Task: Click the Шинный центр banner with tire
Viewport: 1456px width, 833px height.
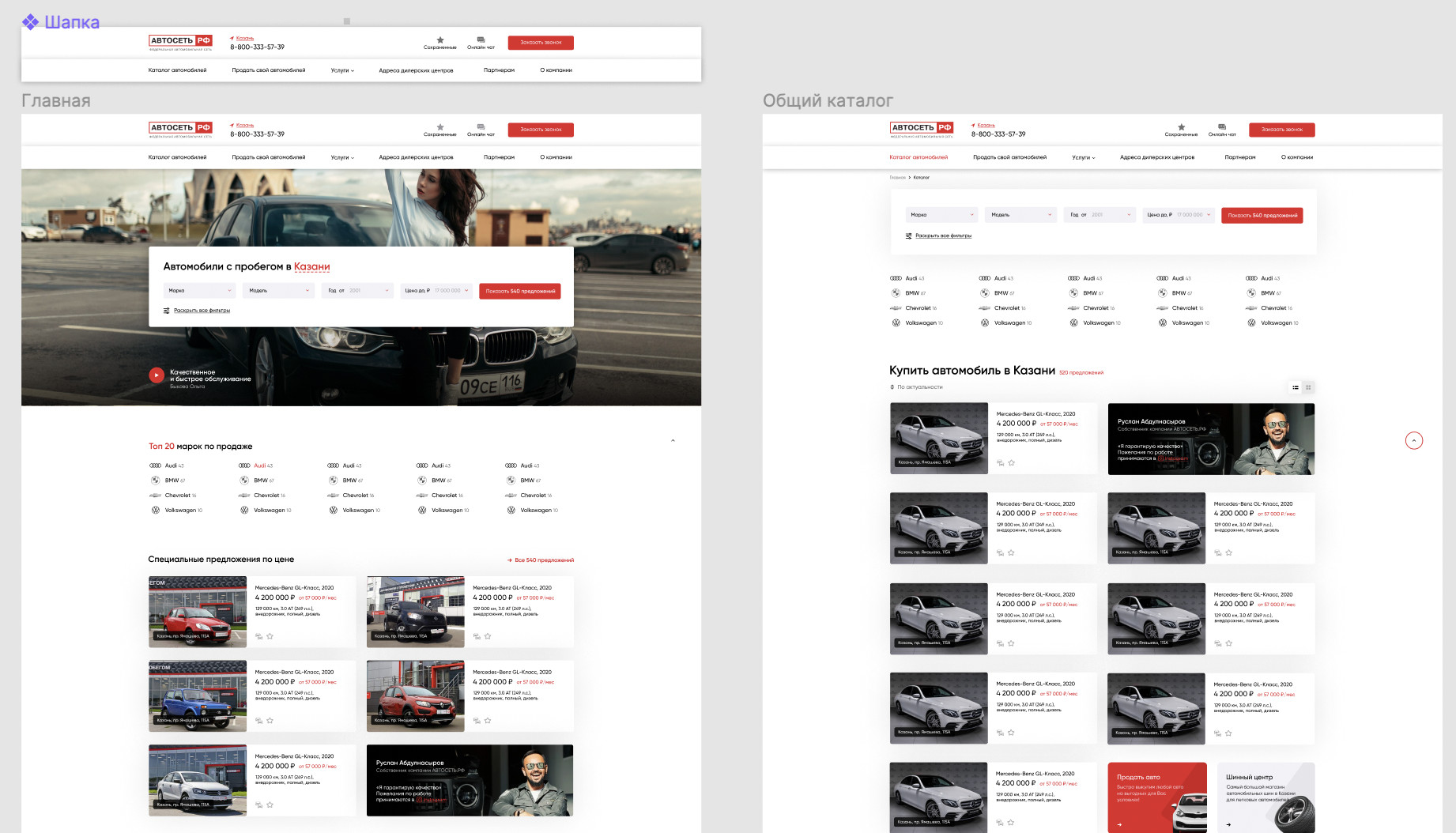Action: click(x=1265, y=797)
